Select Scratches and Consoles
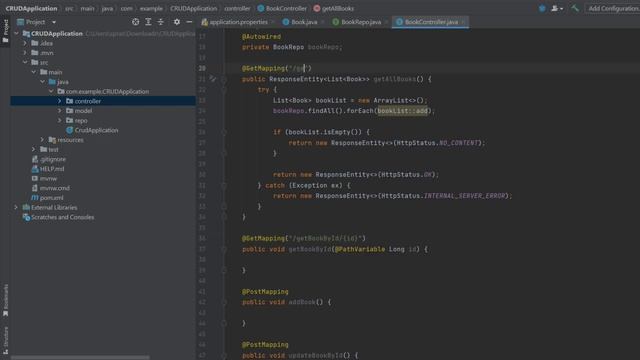Screen dimensions: 640x360 [62, 217]
